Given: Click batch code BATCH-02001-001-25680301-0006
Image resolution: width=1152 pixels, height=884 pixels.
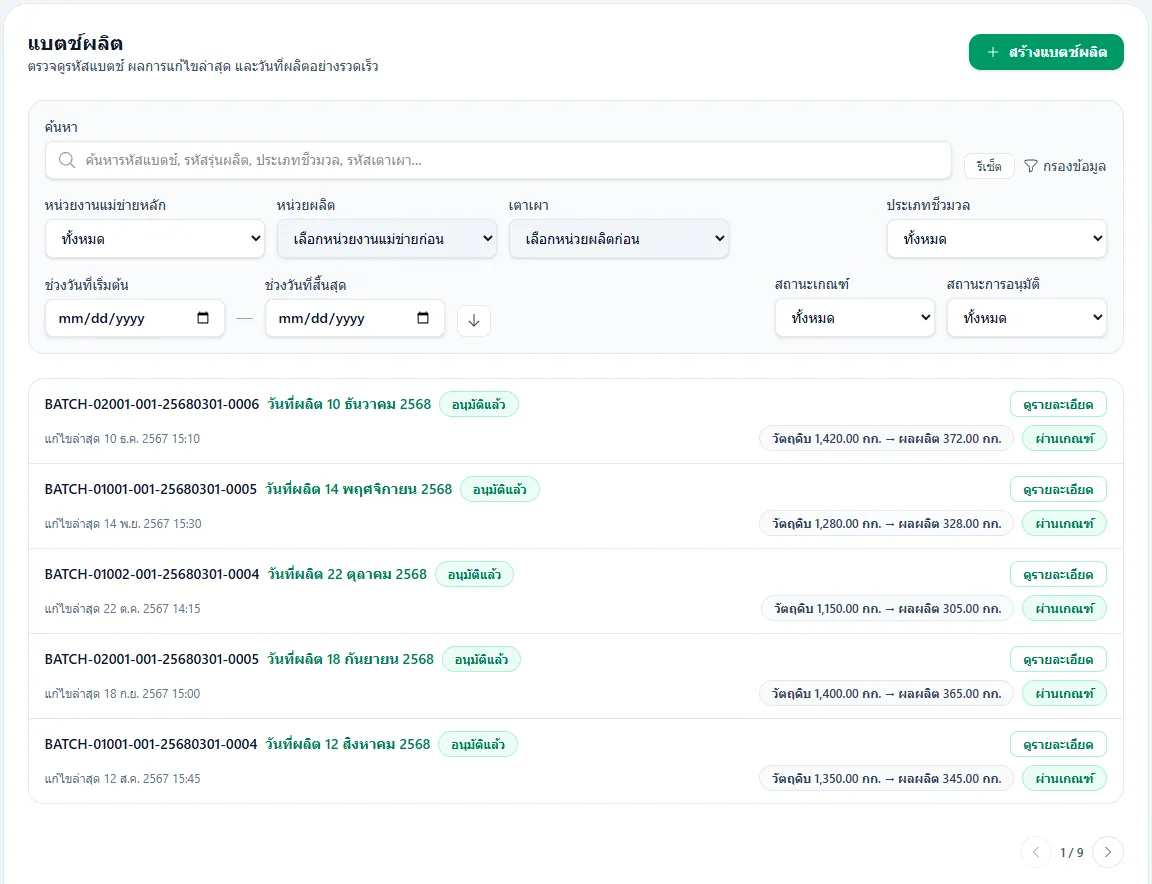Looking at the screenshot, I should click(x=152, y=404).
